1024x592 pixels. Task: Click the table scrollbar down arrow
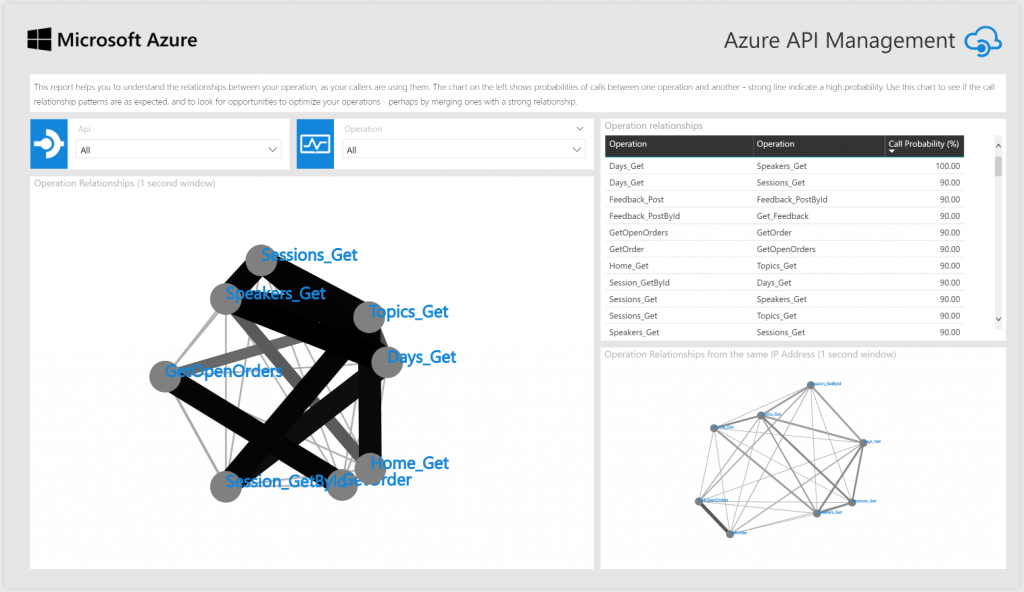[x=998, y=319]
